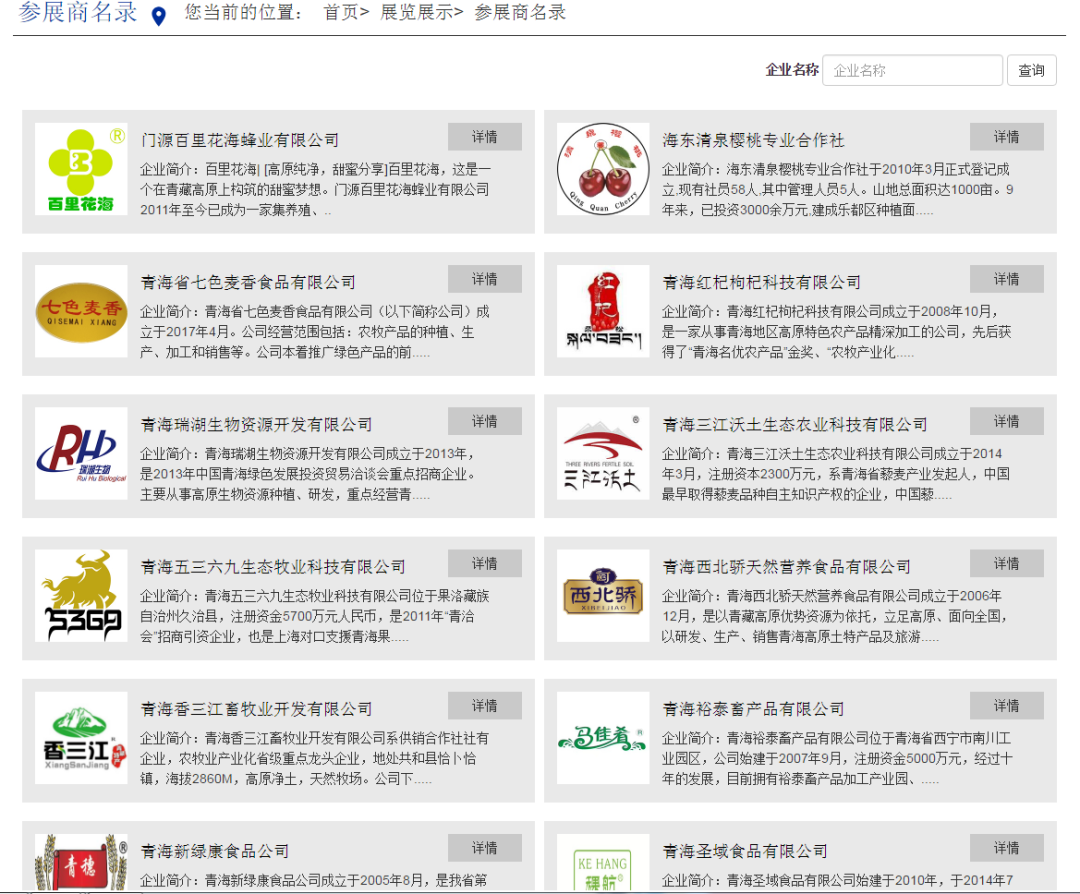Open 详情 for 青海瑞湖生物资源开发有限公司
The width and height of the screenshot is (1080, 894).
[485, 422]
